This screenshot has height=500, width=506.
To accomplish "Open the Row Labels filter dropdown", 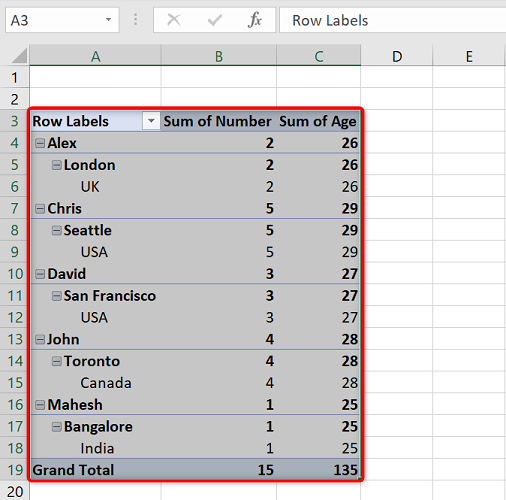I will pos(151,121).
